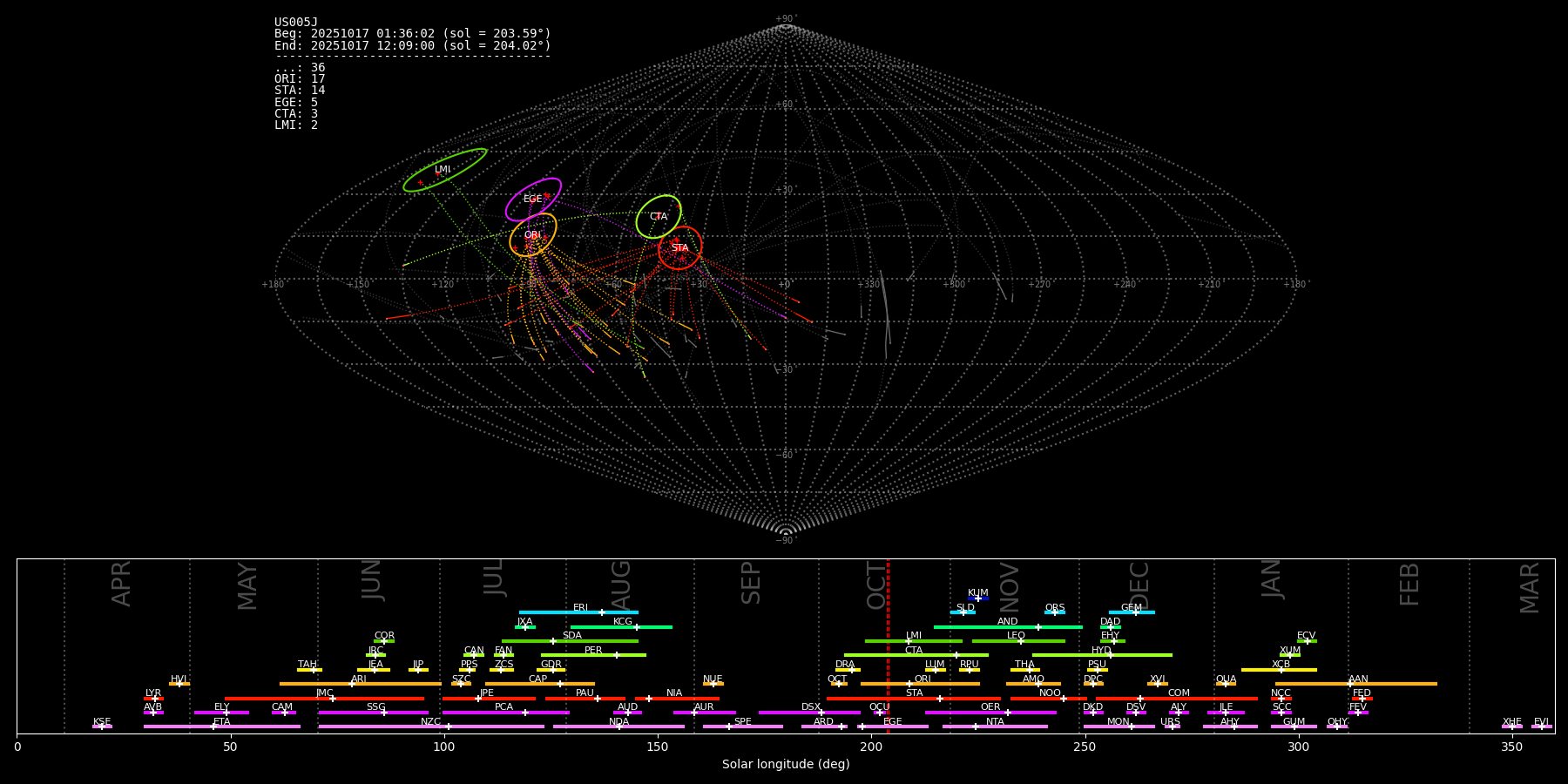The height and width of the screenshot is (784, 1568).
Task: Click the EGE shower bar in timeline
Action: point(893,727)
